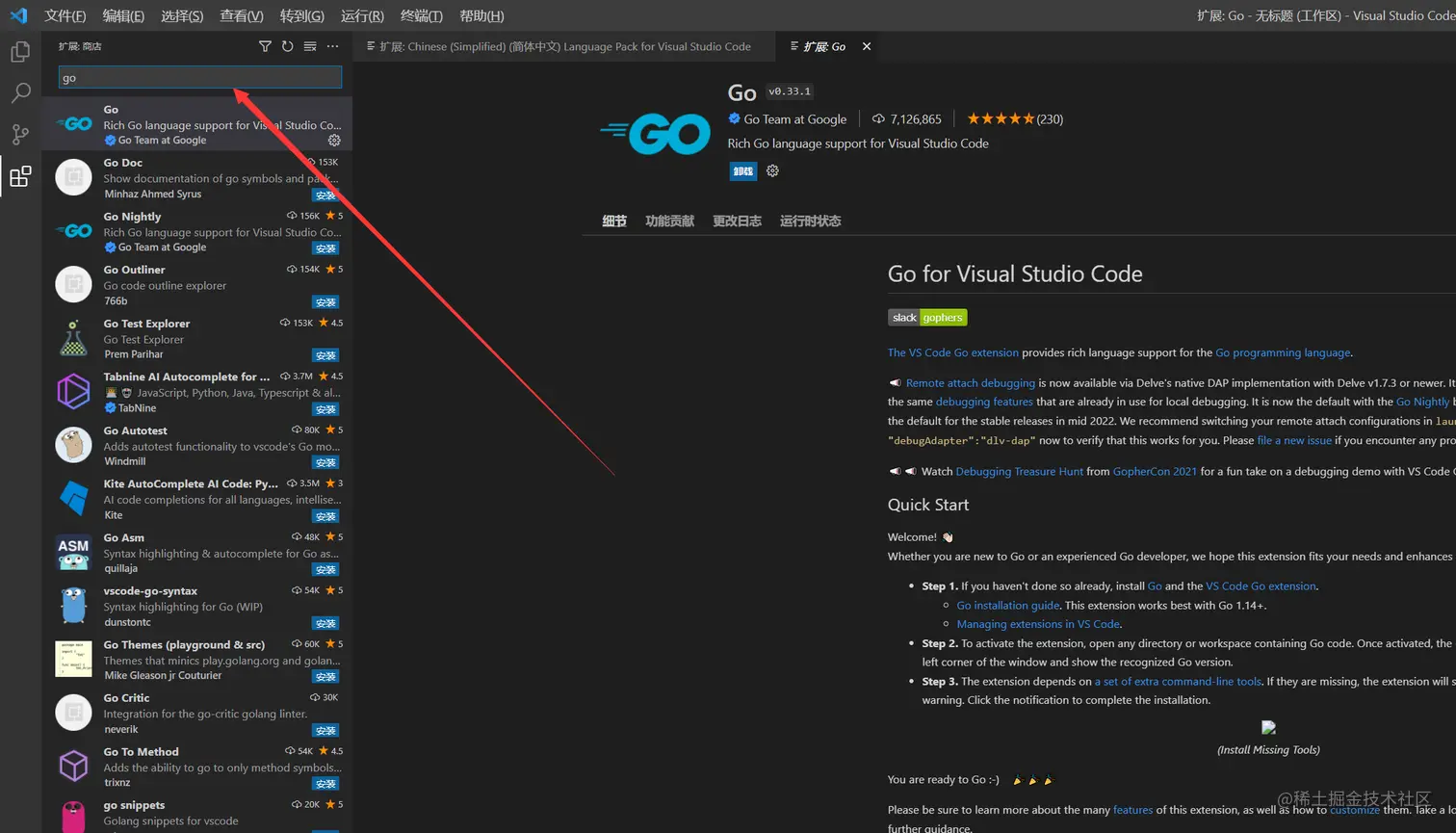
Task: Install the Go Doc extension
Action: click(x=325, y=195)
